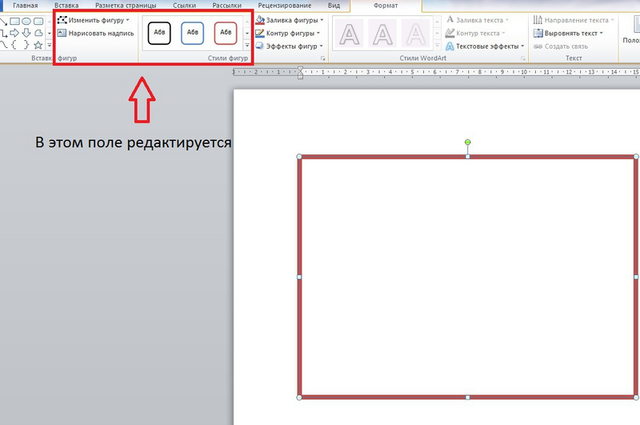Click the Эффекты фигур icon
The height and width of the screenshot is (425, 640).
260,46
